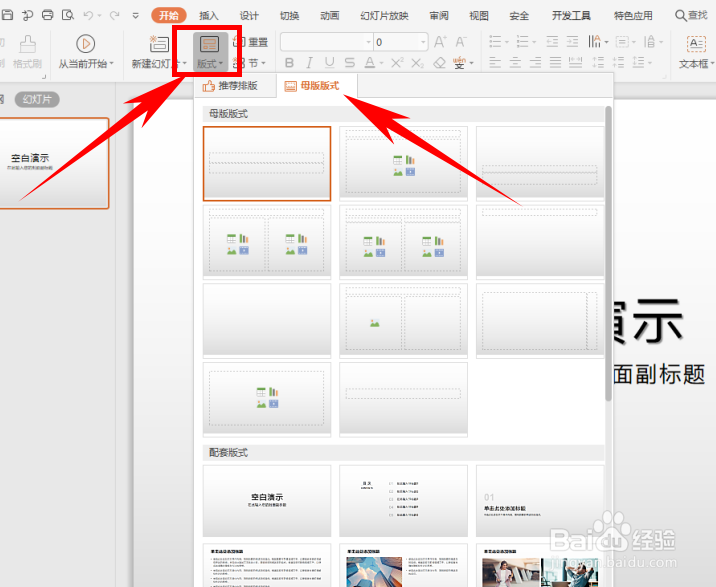This screenshot has height=587, width=716.
Task: Click the 新建幻灯片 new slide icon
Action: pos(159,44)
